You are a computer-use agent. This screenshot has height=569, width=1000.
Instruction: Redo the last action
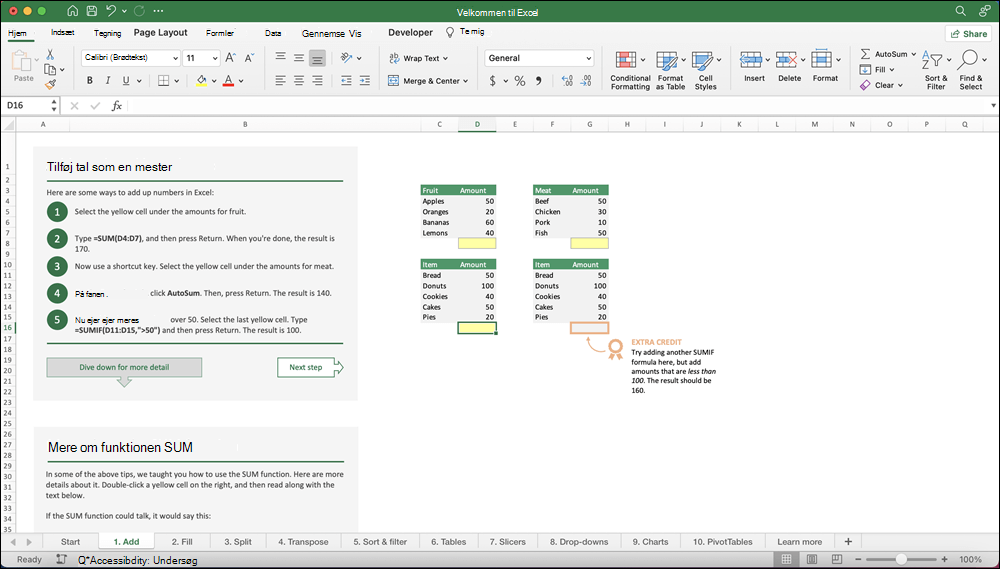[140, 11]
